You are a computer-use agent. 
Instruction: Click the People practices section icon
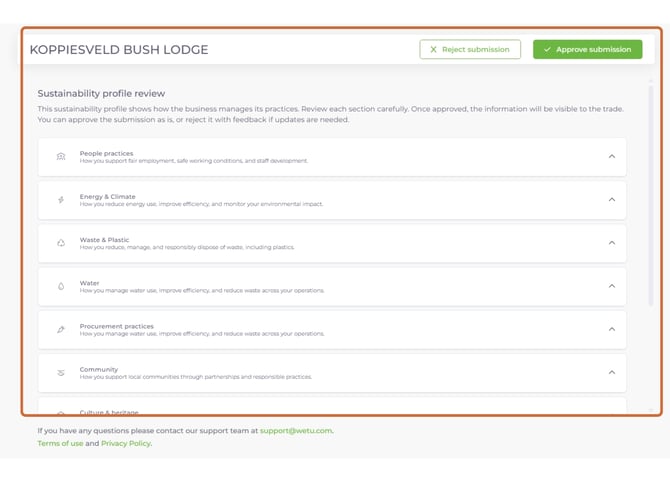tap(61, 156)
